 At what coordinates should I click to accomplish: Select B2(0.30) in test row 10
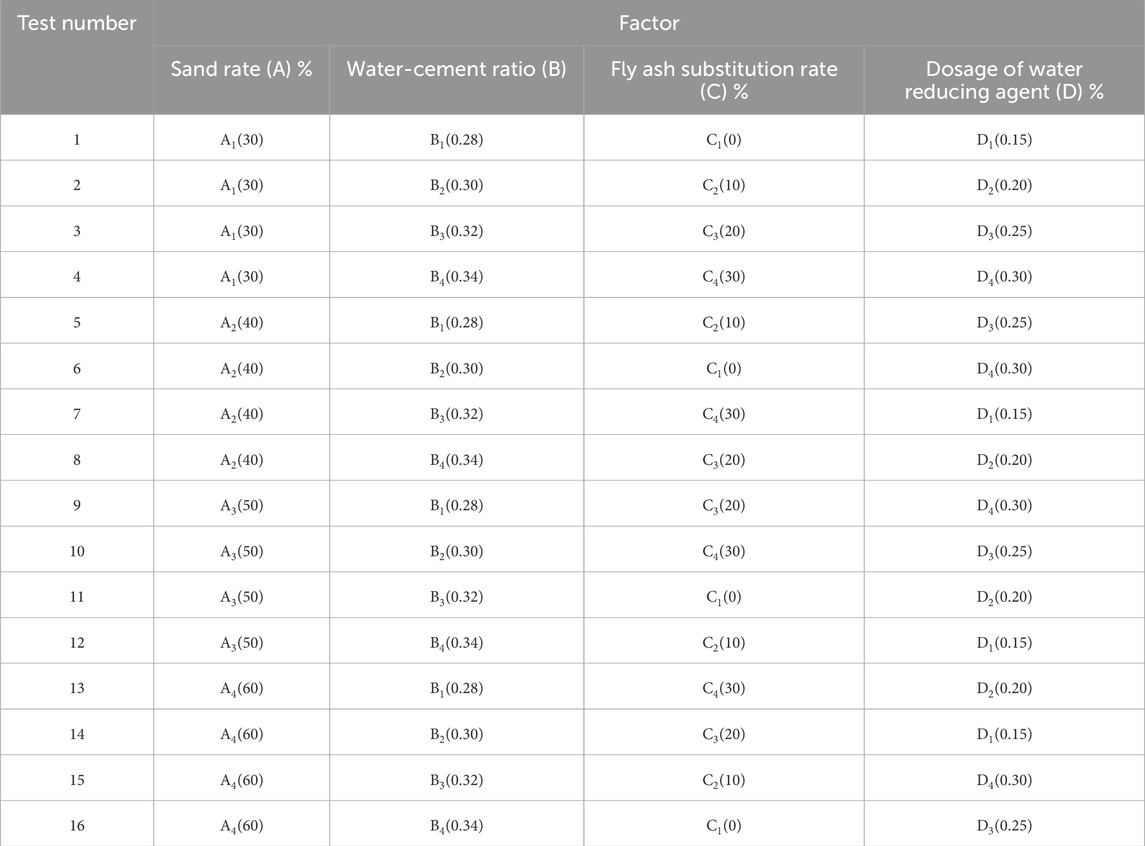(456, 551)
